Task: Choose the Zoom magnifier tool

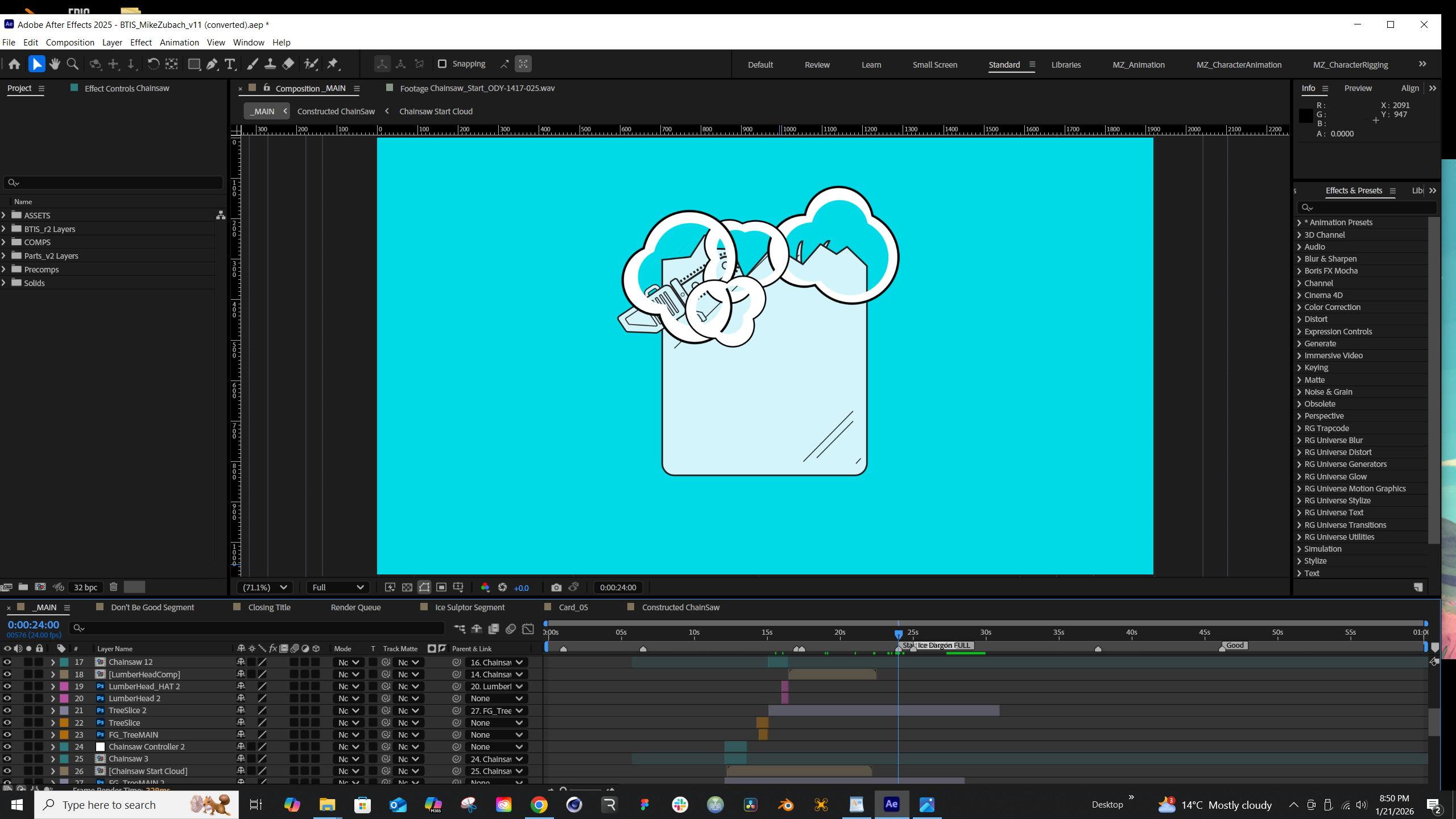Action: (73, 64)
